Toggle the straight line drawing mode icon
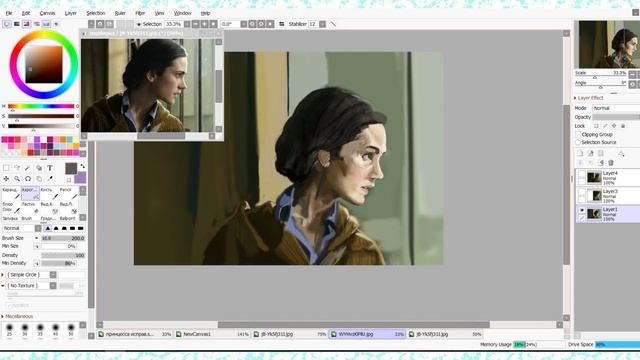The image size is (640, 360). 333,24
